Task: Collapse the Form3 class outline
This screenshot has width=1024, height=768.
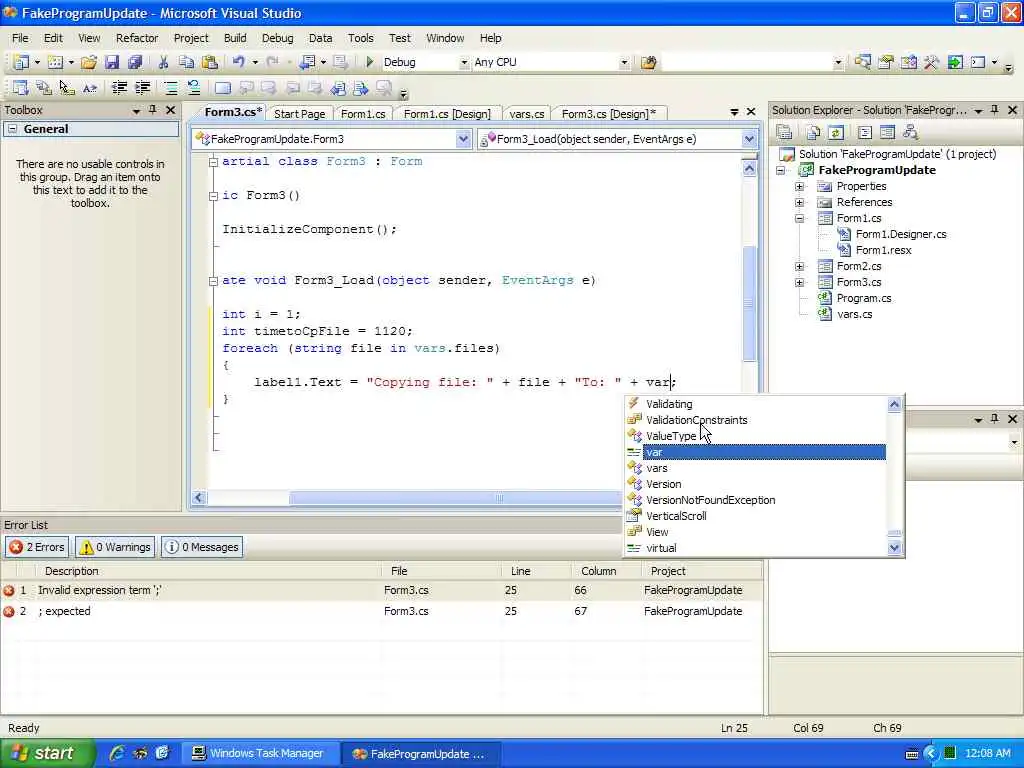Action: pyautogui.click(x=213, y=162)
